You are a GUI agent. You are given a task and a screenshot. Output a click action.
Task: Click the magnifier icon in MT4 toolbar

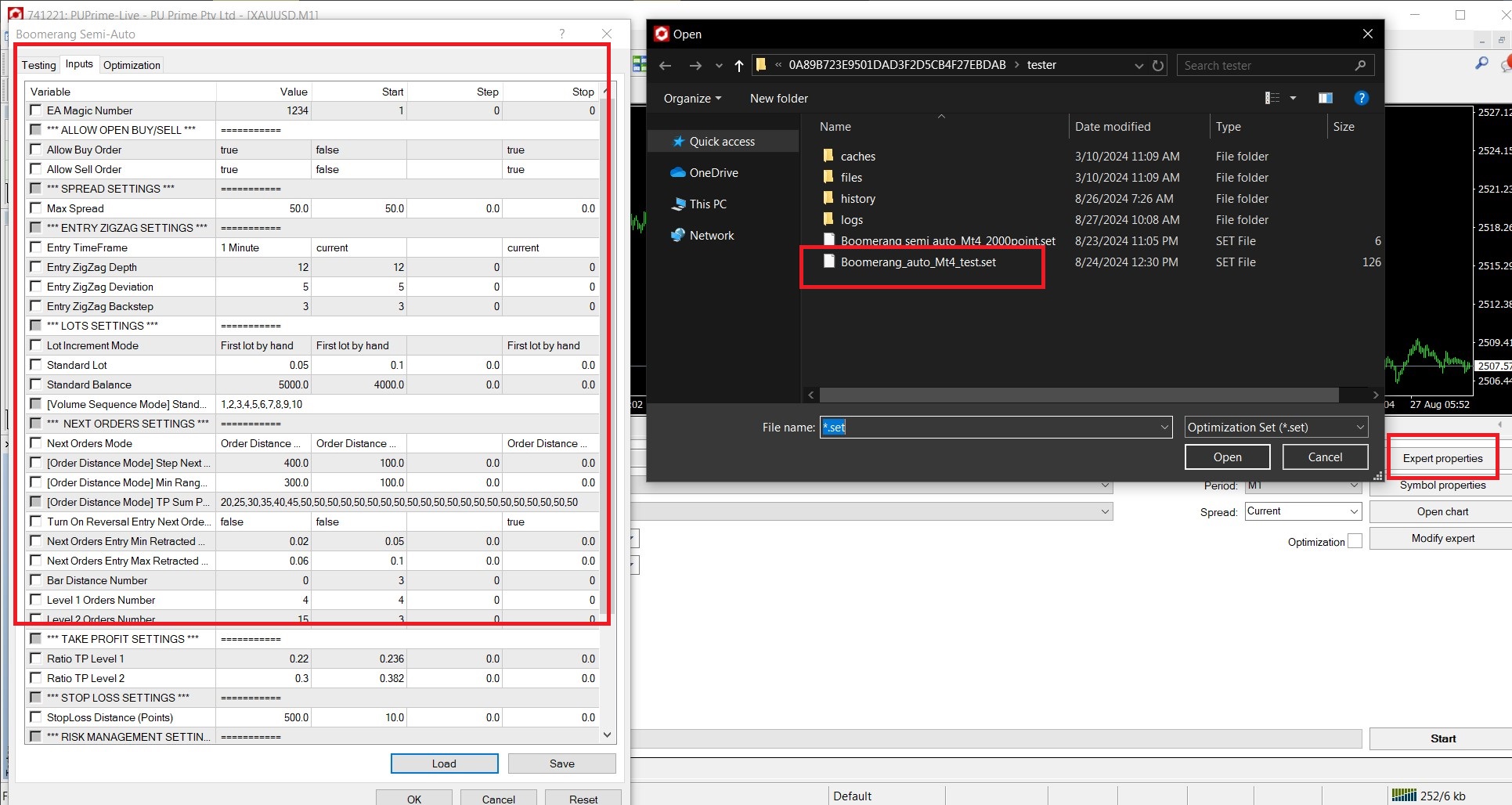coord(1481,63)
